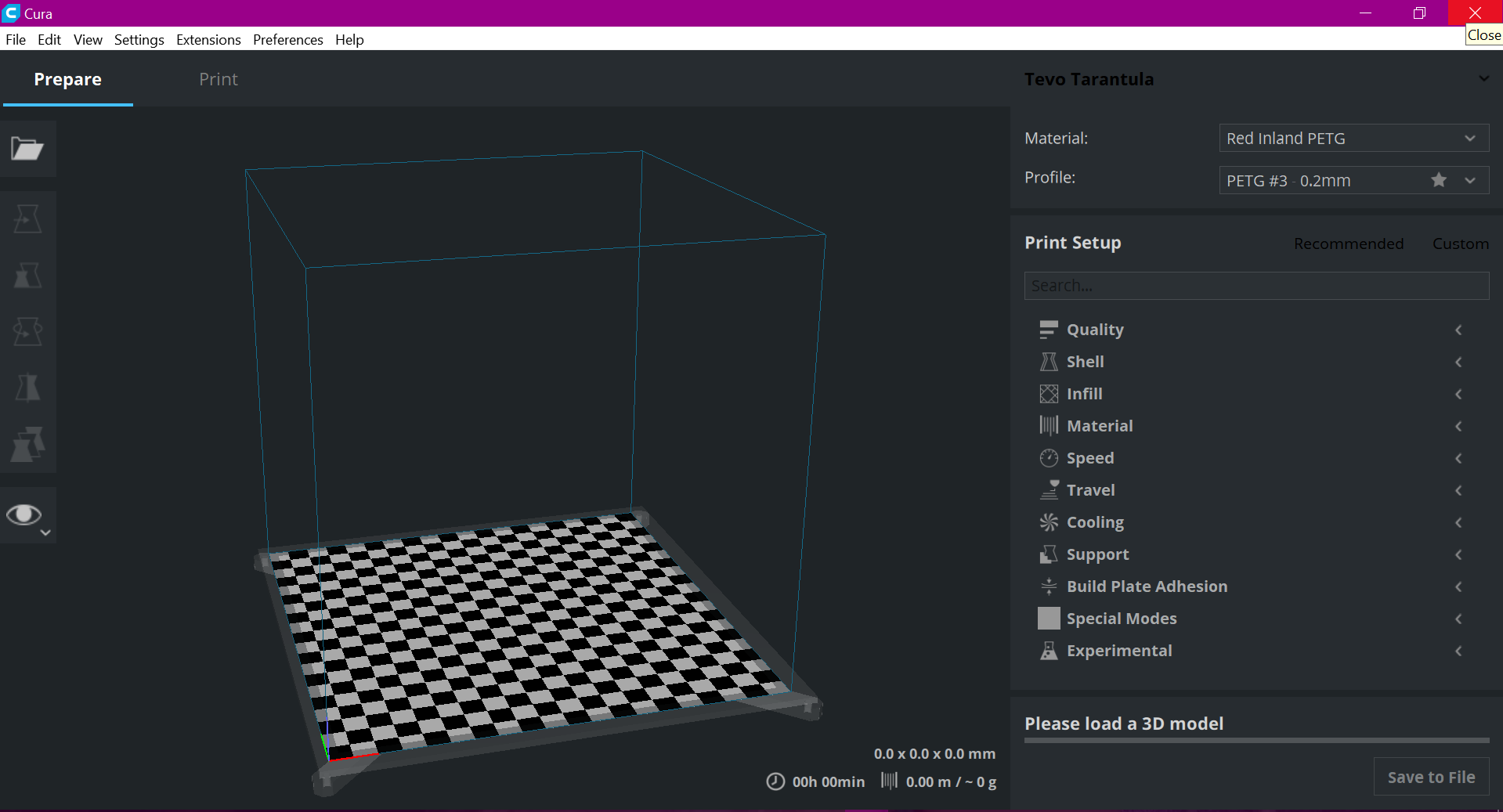
Task: Click the settings Search field
Action: pos(1256,286)
